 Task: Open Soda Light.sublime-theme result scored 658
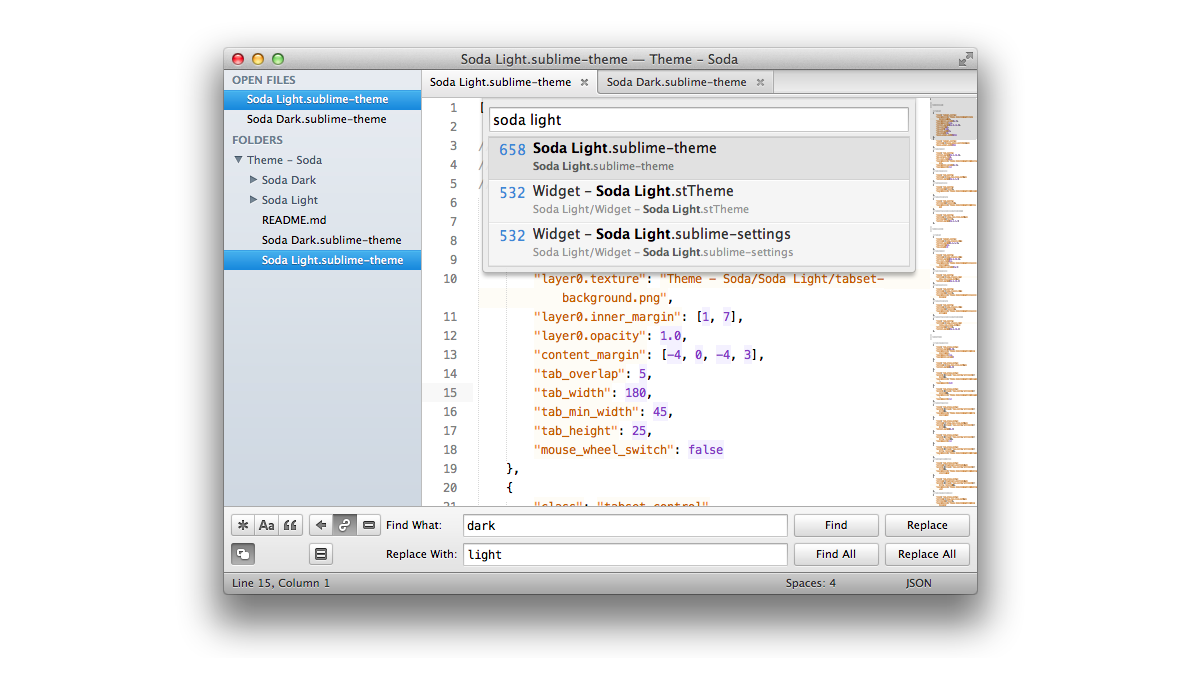(x=699, y=157)
